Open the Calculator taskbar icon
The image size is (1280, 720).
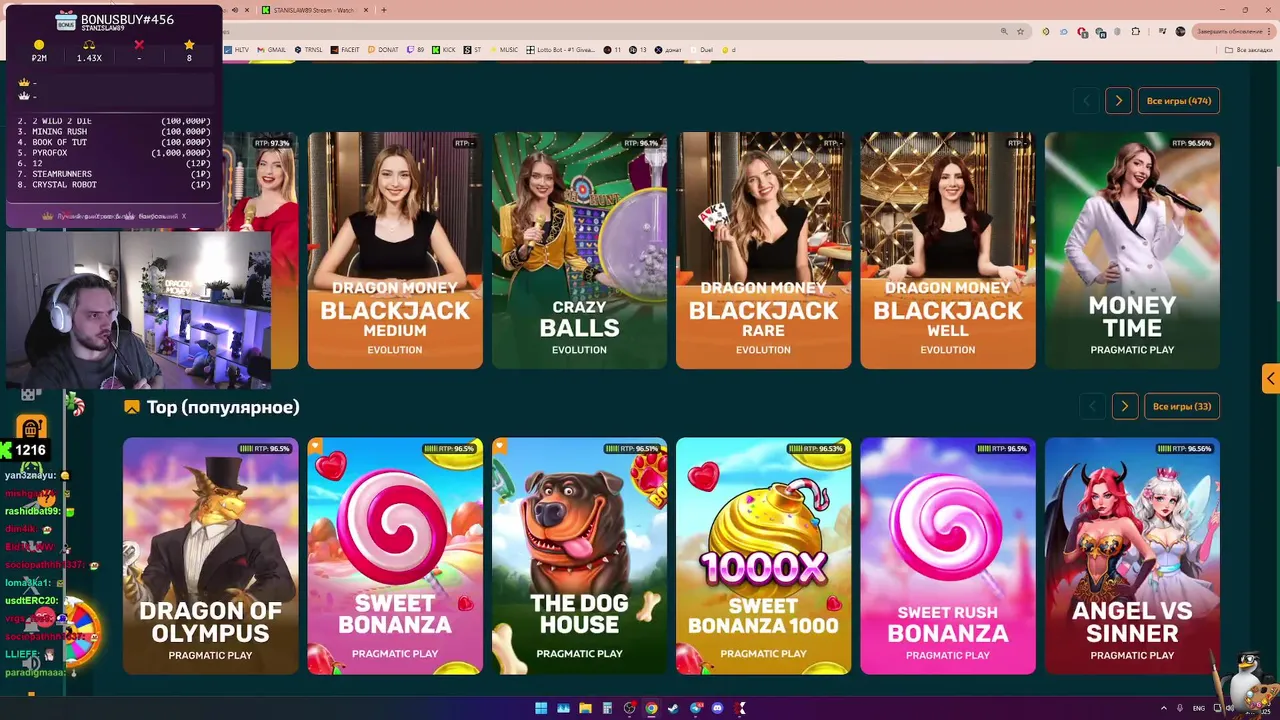pyautogui.click(x=607, y=708)
